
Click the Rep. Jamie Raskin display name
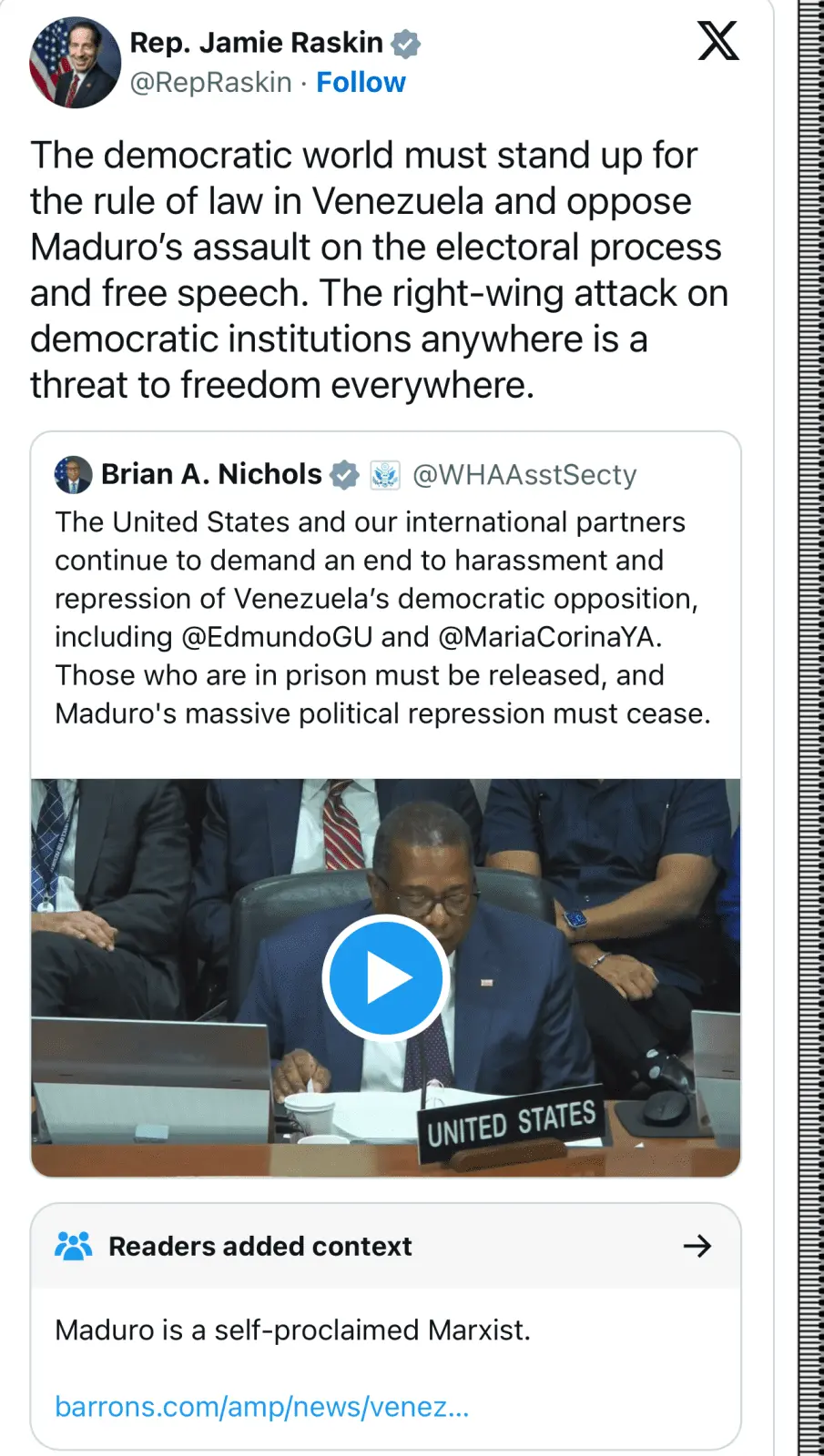(256, 43)
